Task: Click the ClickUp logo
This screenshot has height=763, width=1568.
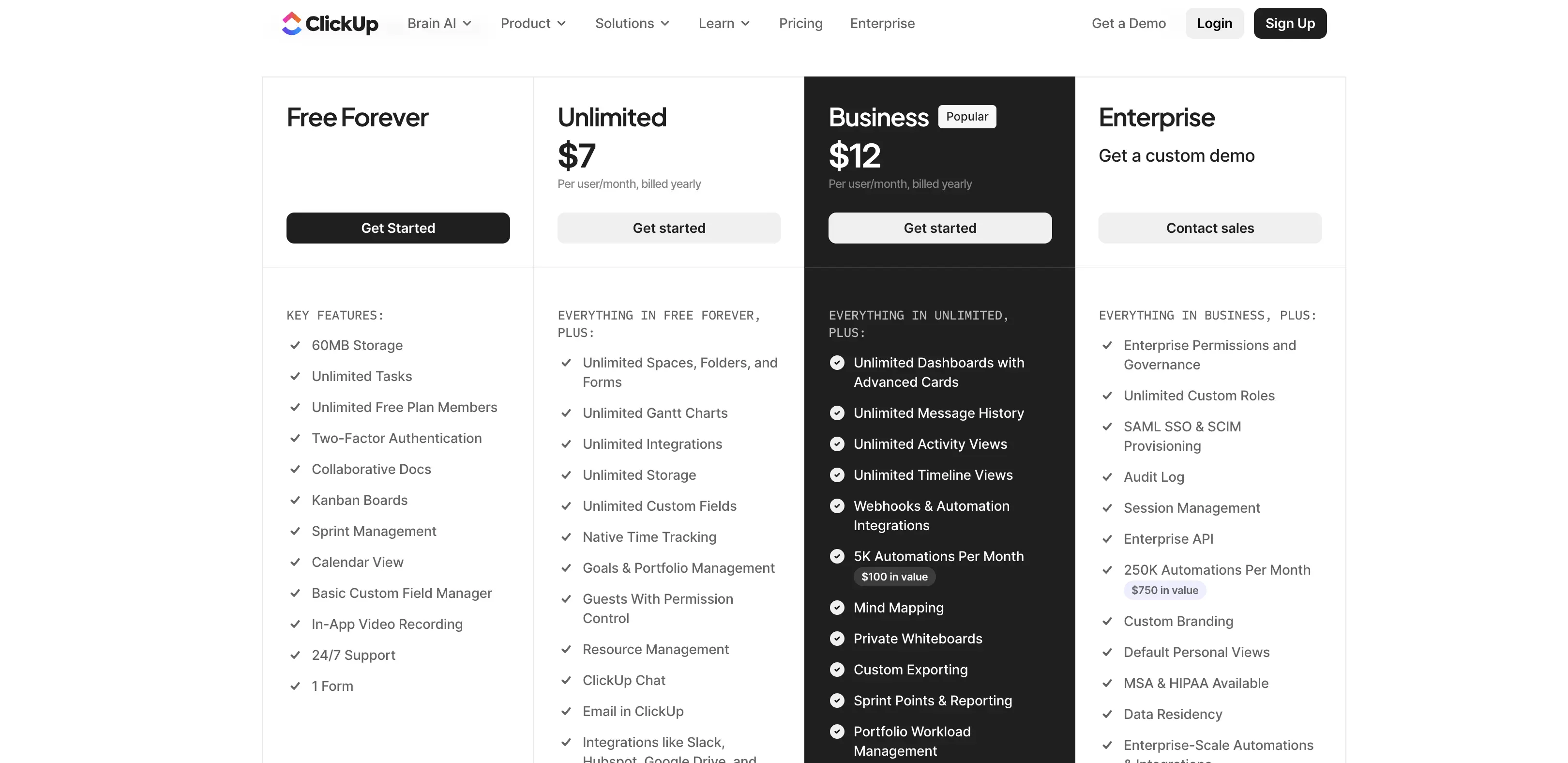Action: [x=330, y=23]
